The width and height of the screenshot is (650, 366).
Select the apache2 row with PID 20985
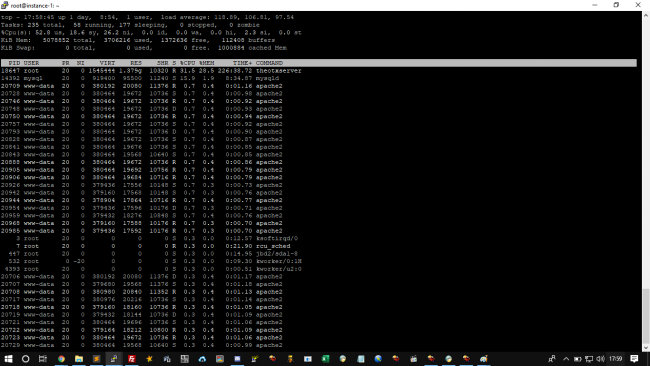point(141,231)
